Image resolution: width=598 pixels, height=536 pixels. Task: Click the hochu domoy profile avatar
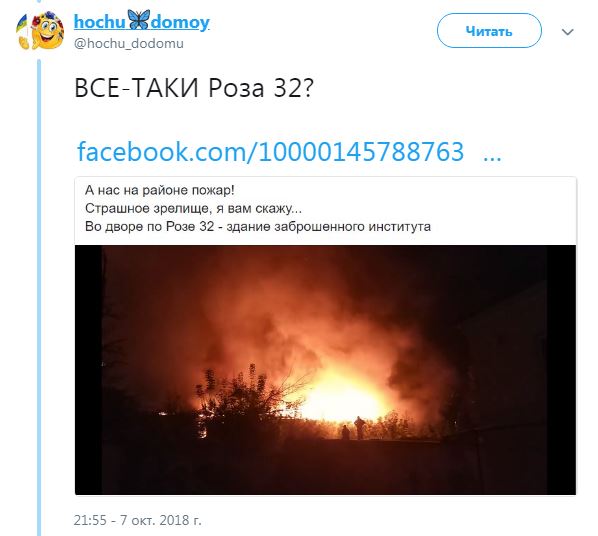[x=40, y=30]
